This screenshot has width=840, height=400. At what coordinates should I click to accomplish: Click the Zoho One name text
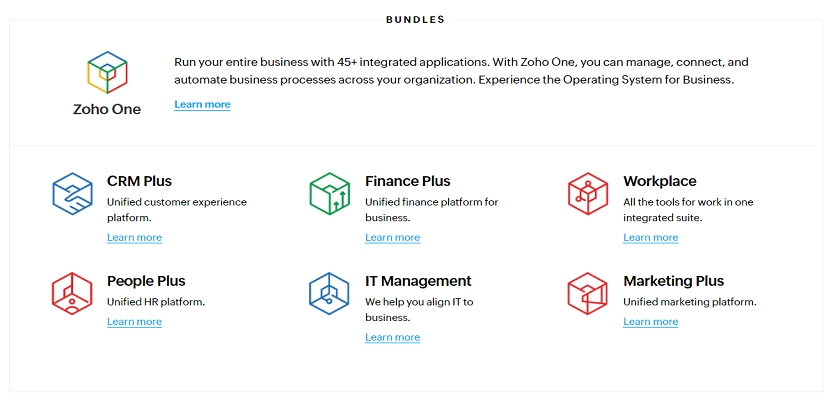pyautogui.click(x=107, y=109)
